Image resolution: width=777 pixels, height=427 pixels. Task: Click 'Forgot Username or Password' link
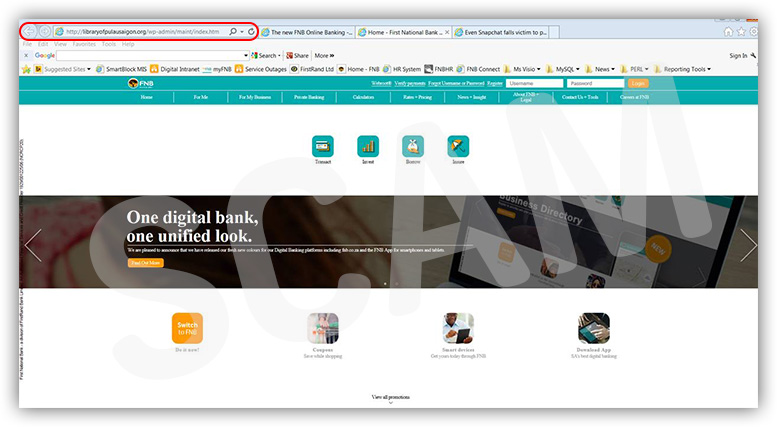456,83
